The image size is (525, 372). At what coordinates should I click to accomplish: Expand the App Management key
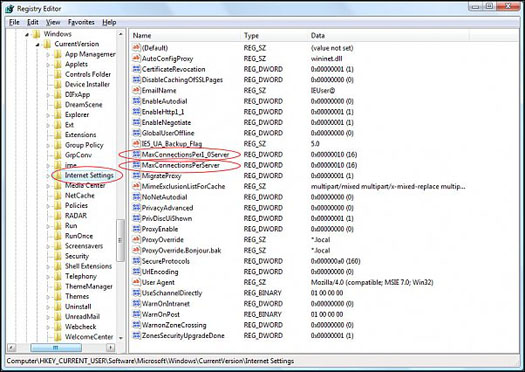pyautogui.click(x=48, y=55)
